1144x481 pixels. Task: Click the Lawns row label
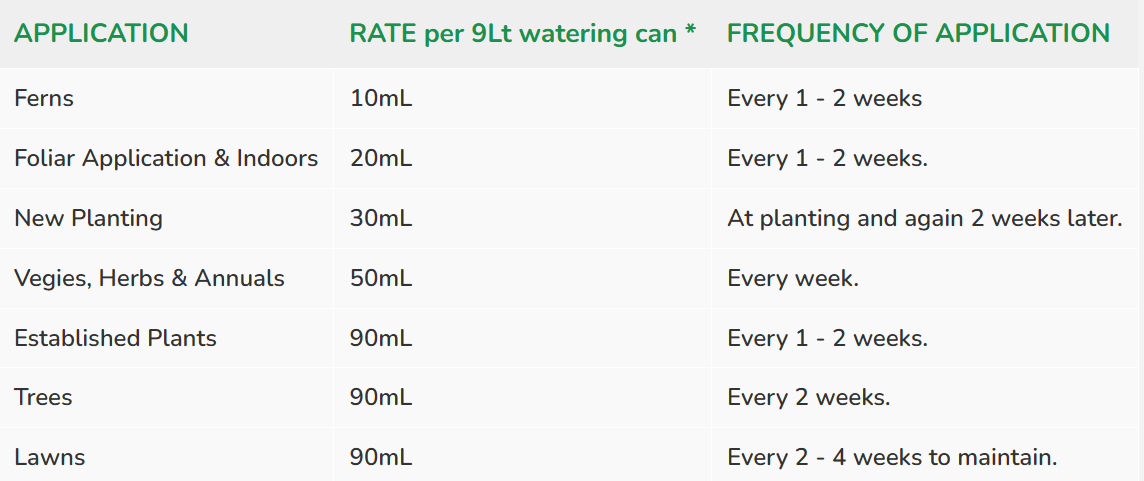point(50,458)
